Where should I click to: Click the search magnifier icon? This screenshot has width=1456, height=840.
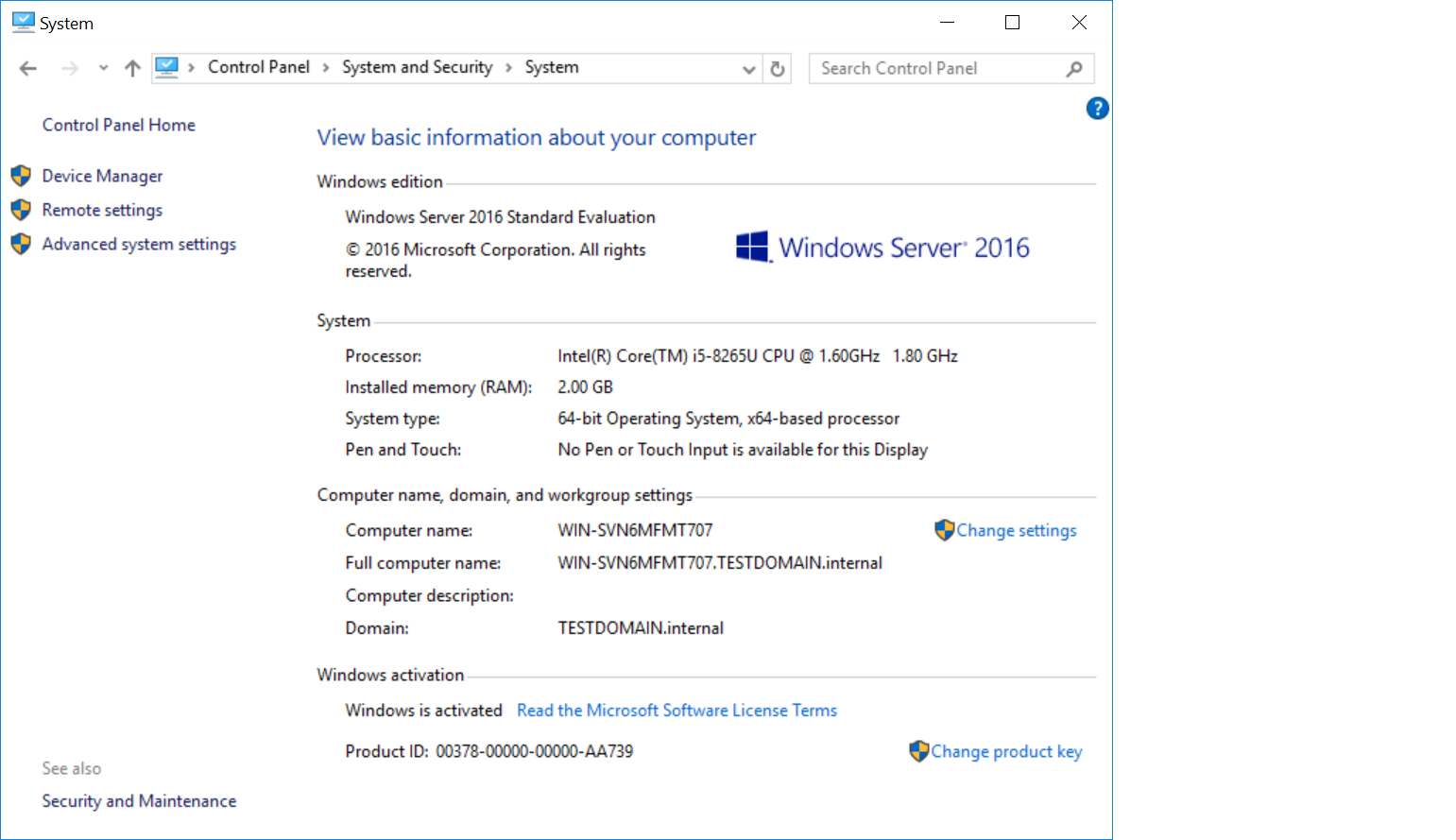click(x=1074, y=68)
